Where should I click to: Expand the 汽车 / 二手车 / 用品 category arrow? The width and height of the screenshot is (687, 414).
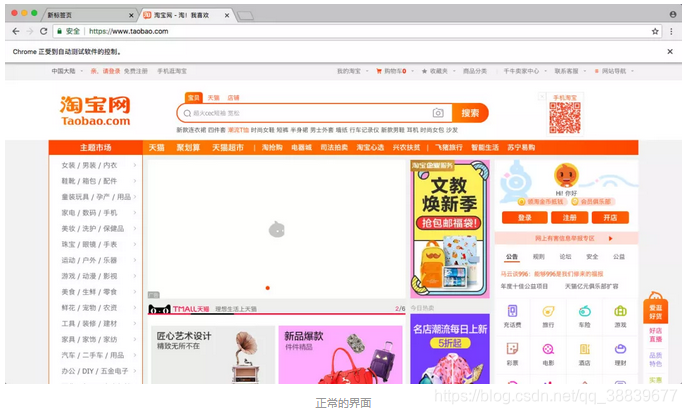[x=135, y=355]
